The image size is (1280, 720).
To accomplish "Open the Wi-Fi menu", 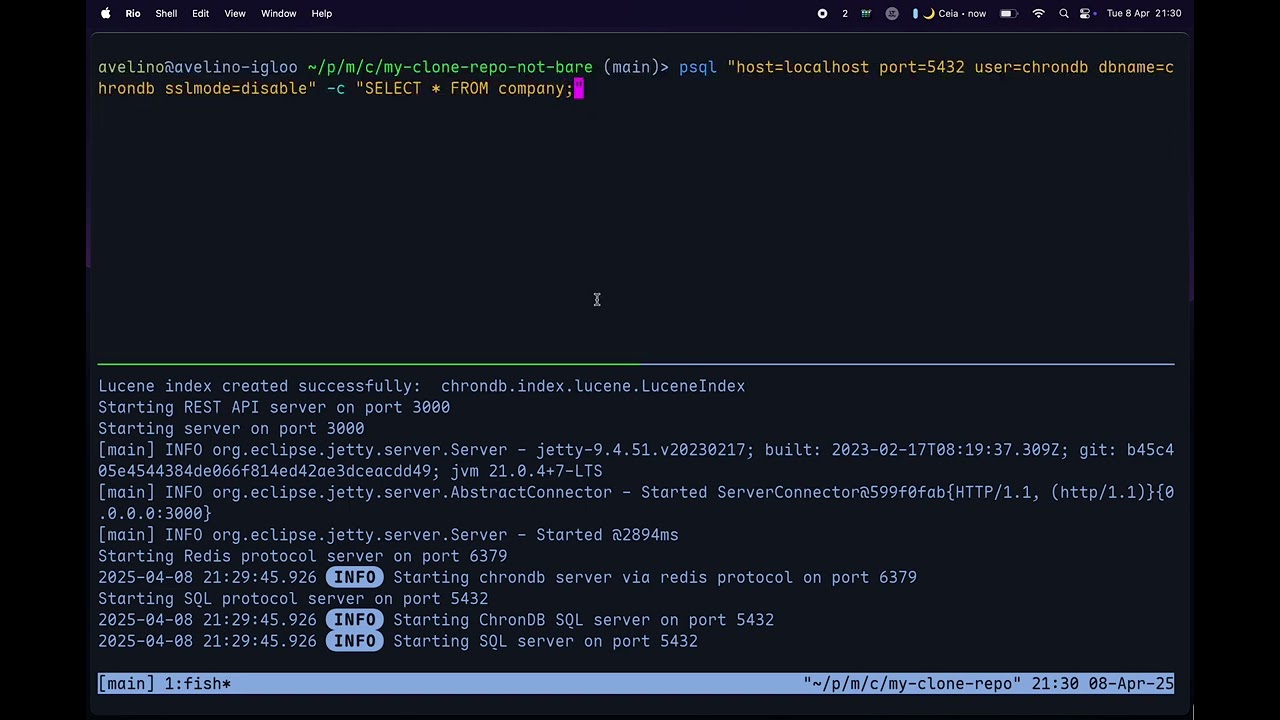I will pos(1039,13).
